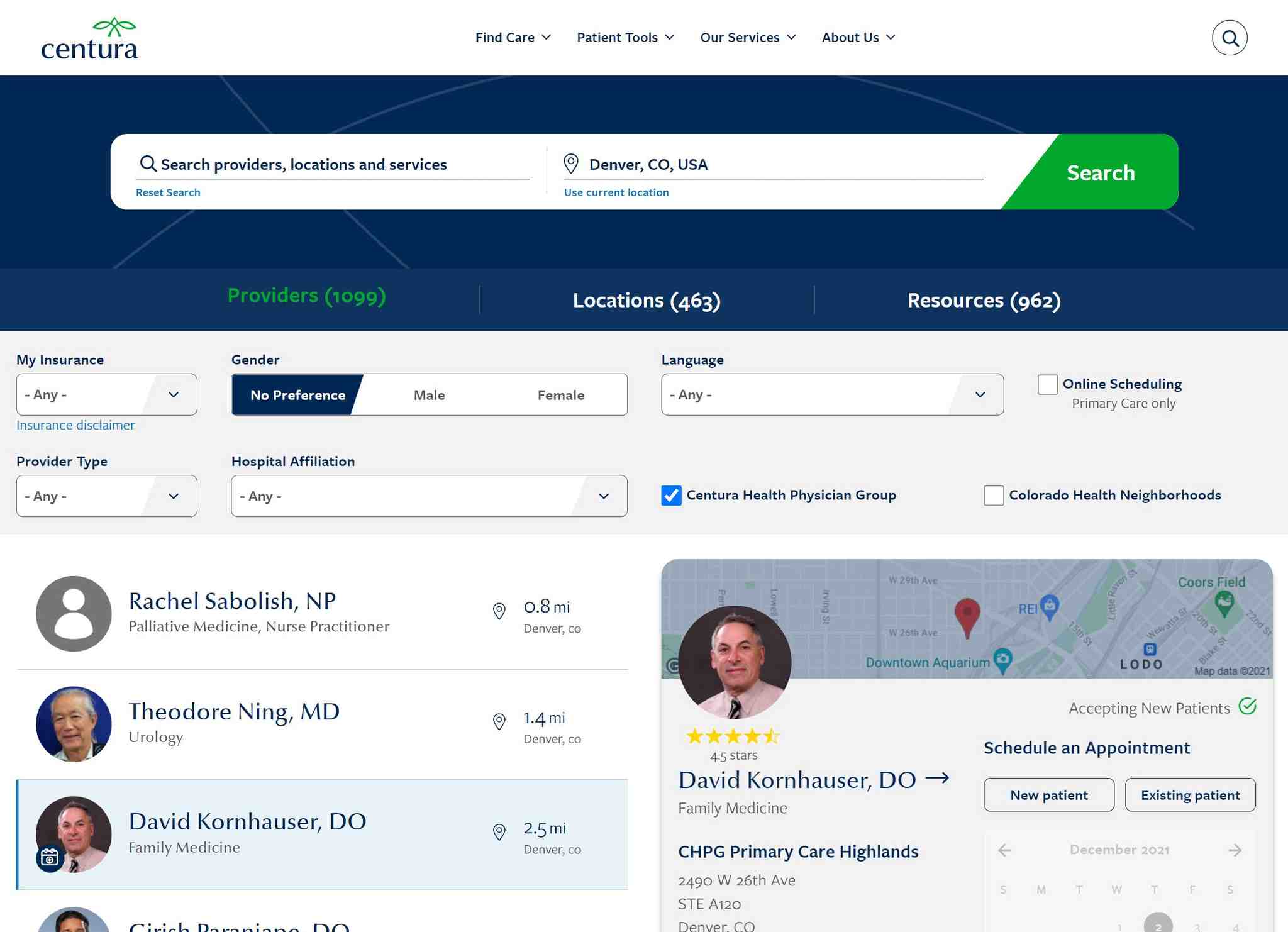The width and height of the screenshot is (1288, 932).
Task: Switch to the Locations (463) tab
Action: point(647,301)
